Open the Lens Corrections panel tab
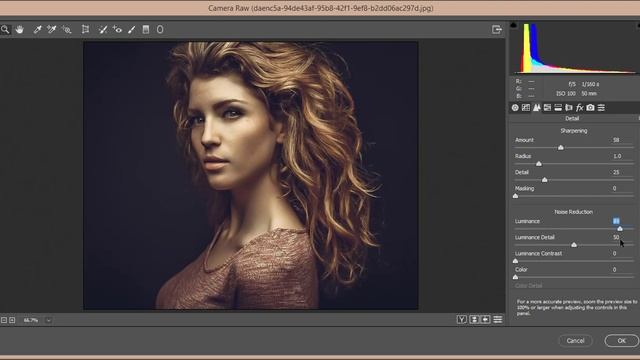Viewport: 640px width, 360px height. tap(569, 108)
